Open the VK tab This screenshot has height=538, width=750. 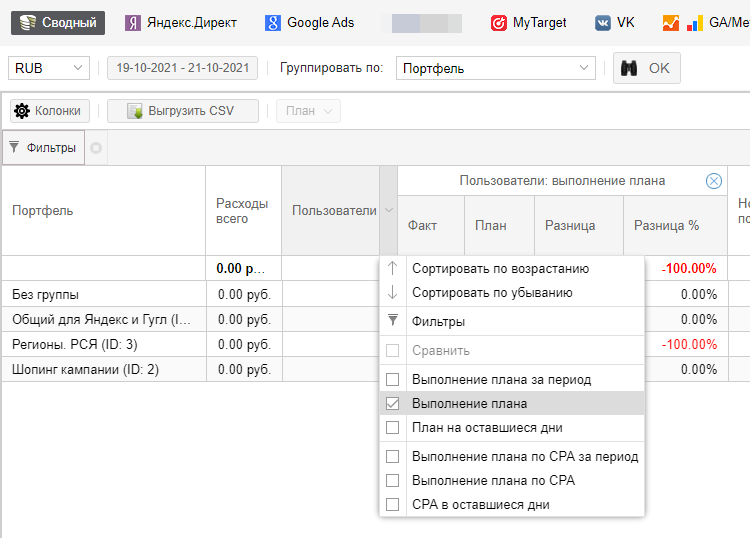[615, 23]
